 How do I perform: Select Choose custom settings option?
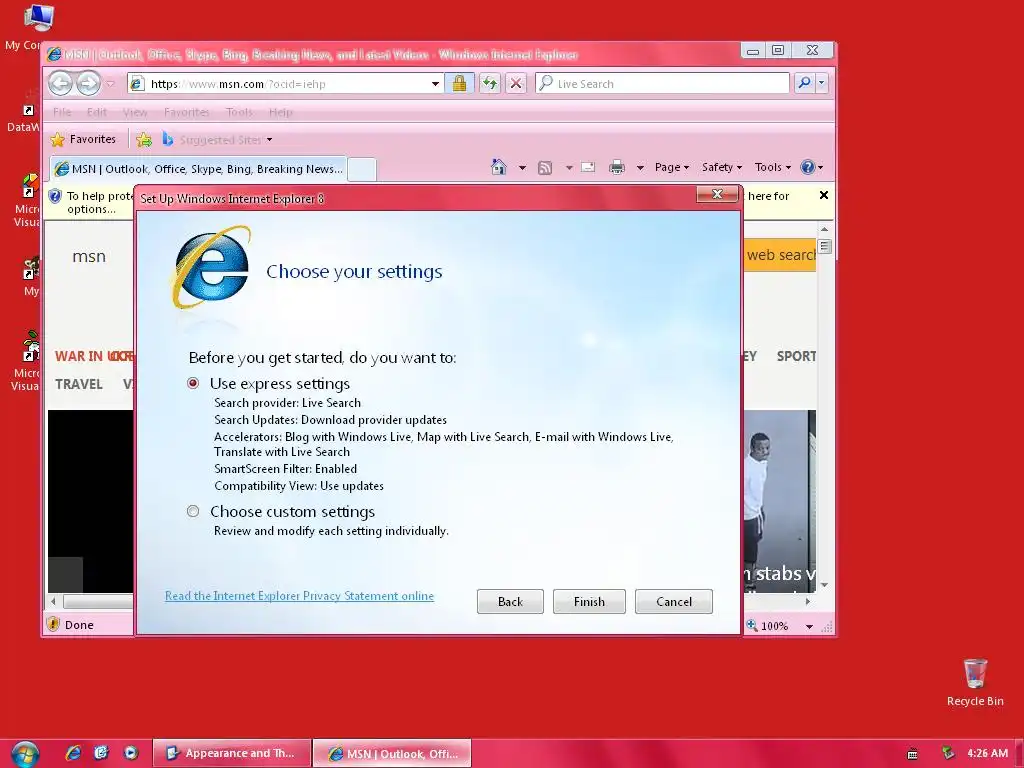click(193, 511)
